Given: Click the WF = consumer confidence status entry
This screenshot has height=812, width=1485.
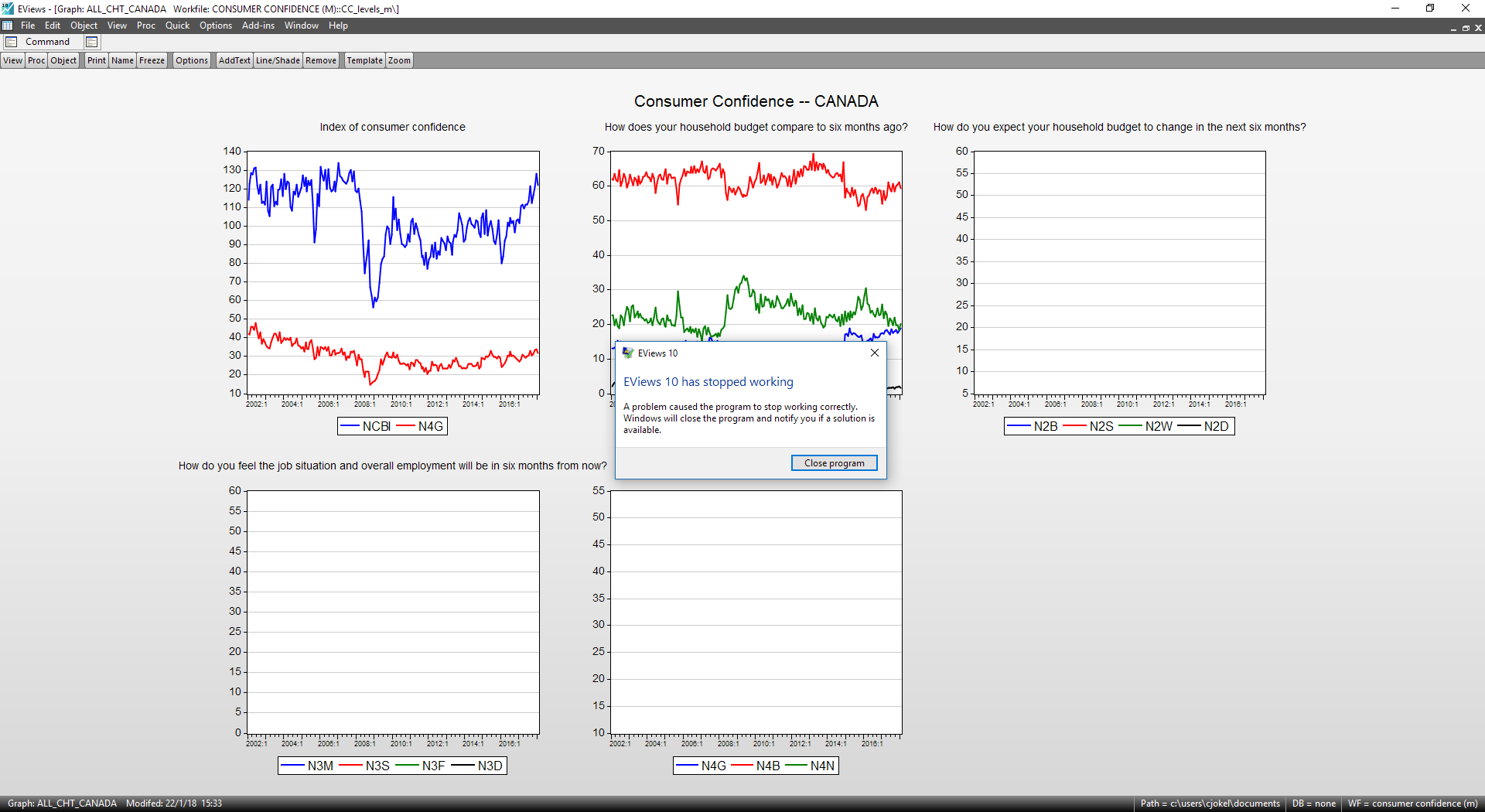Looking at the screenshot, I should [1412, 803].
